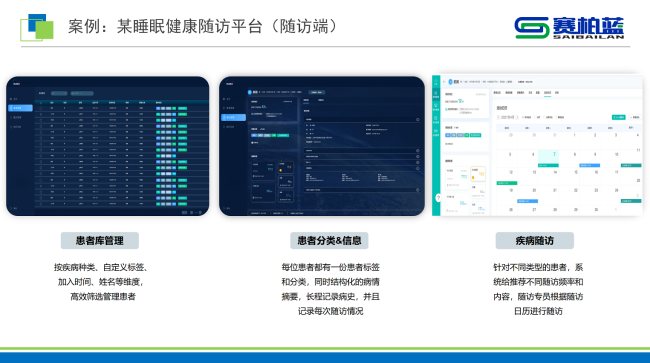
Task: Switch to the first tab above the calendar
Action: [x=497, y=93]
